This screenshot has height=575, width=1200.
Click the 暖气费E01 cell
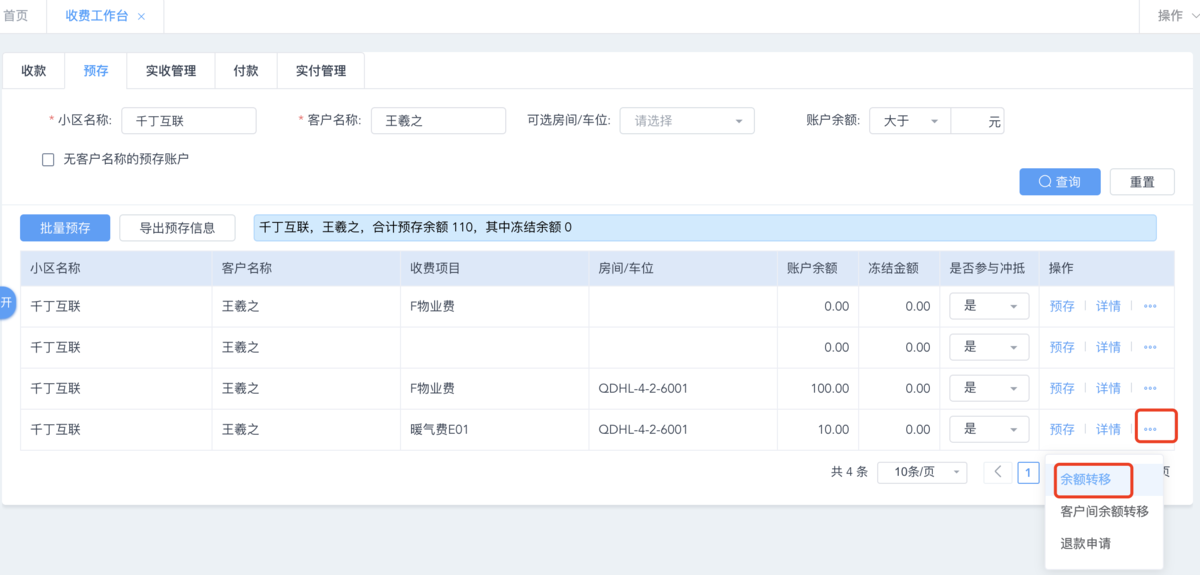(x=495, y=429)
